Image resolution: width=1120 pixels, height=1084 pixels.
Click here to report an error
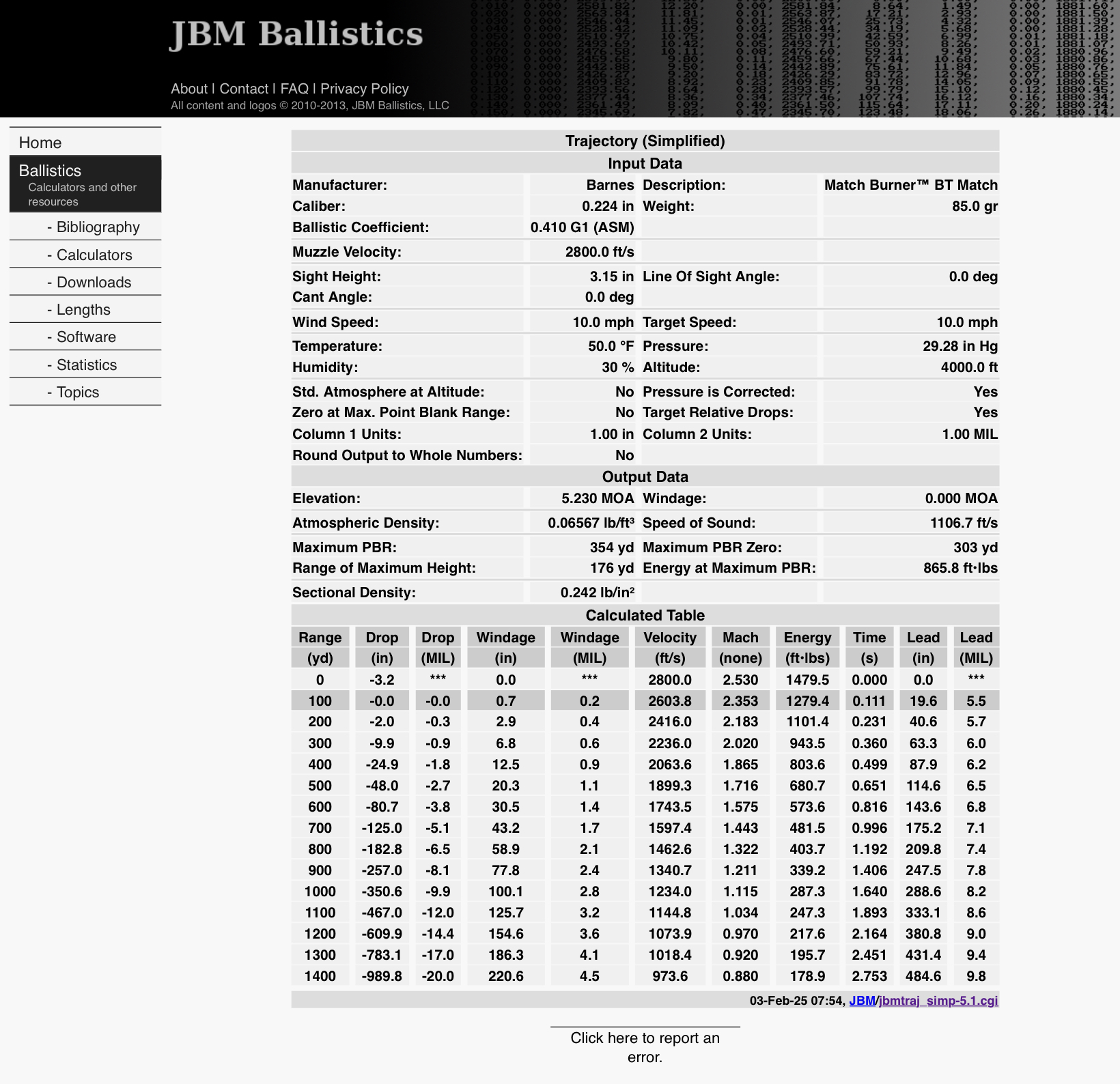click(645, 1047)
